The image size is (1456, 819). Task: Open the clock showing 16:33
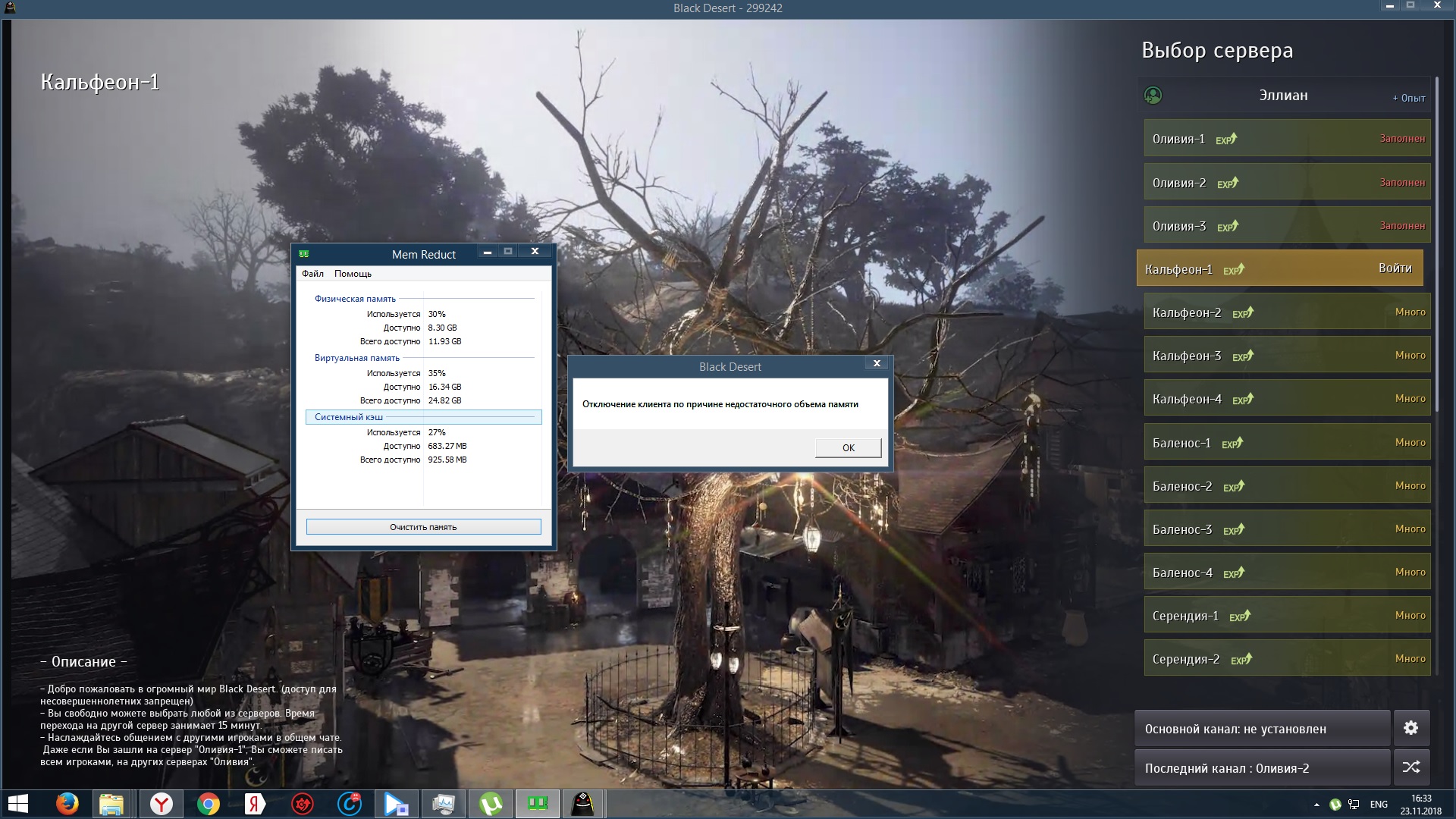[1420, 805]
